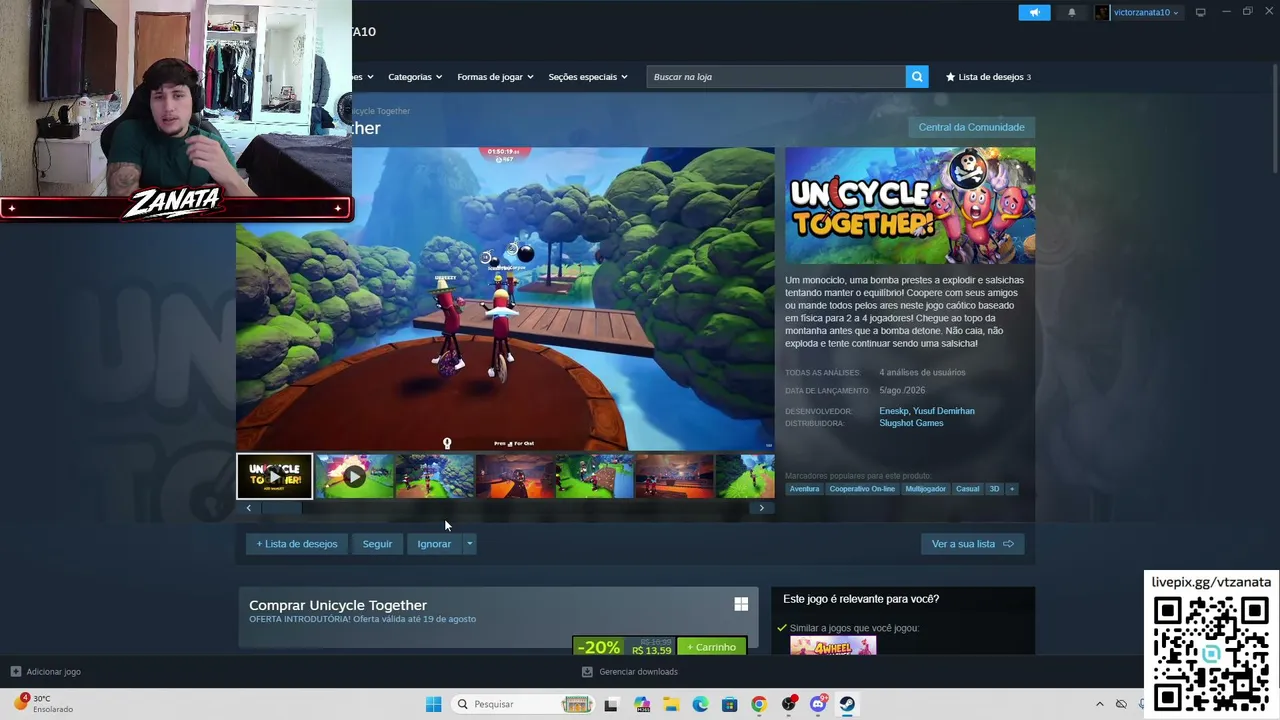Viewport: 1280px width, 720px height.
Task: Open the Windows Start menu
Action: click(433, 704)
